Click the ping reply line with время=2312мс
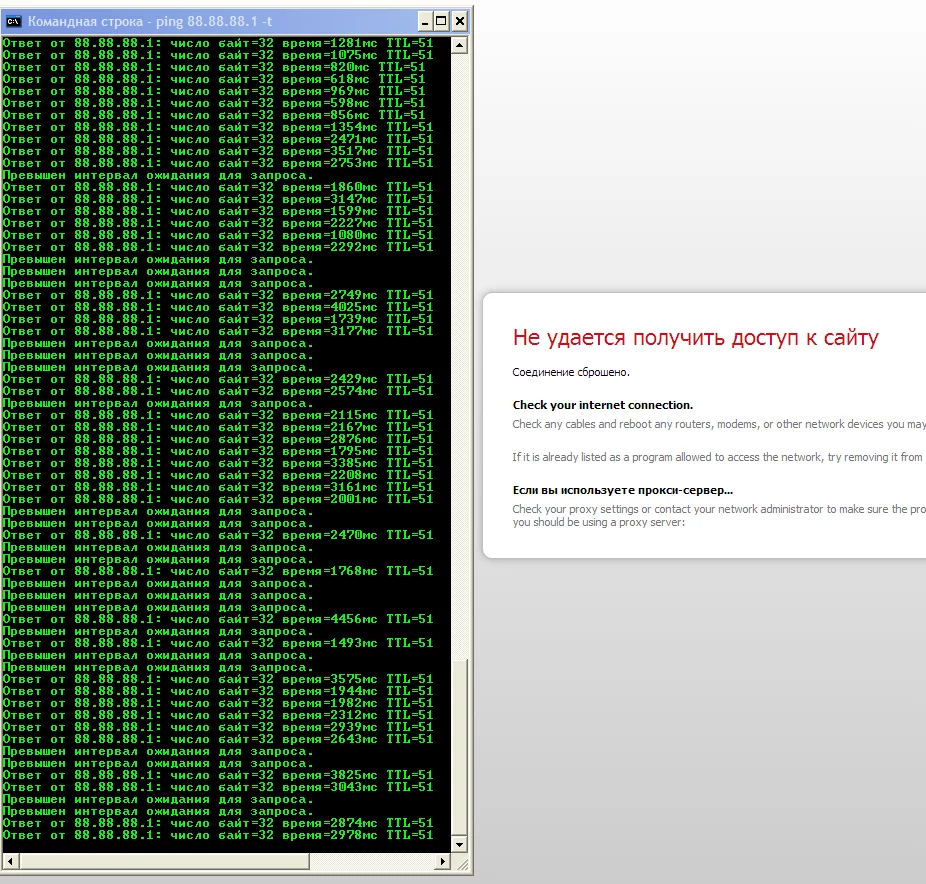 tap(218, 716)
